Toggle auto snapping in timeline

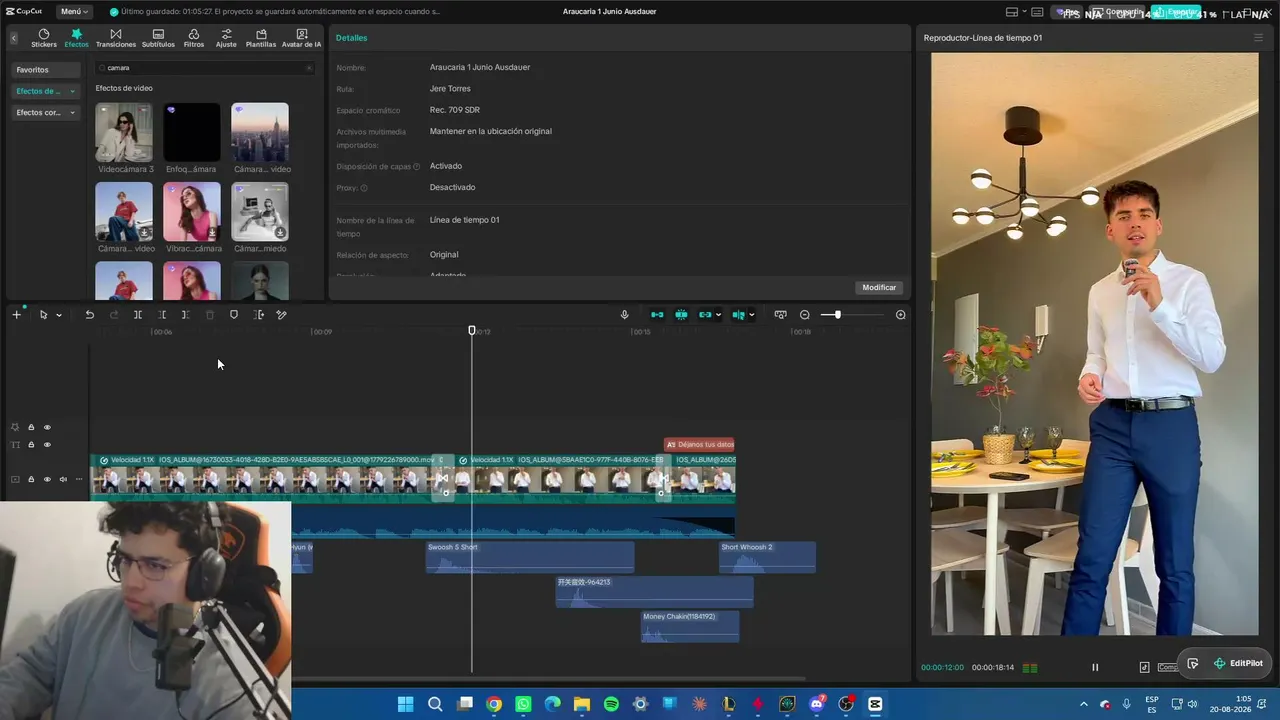tap(681, 315)
